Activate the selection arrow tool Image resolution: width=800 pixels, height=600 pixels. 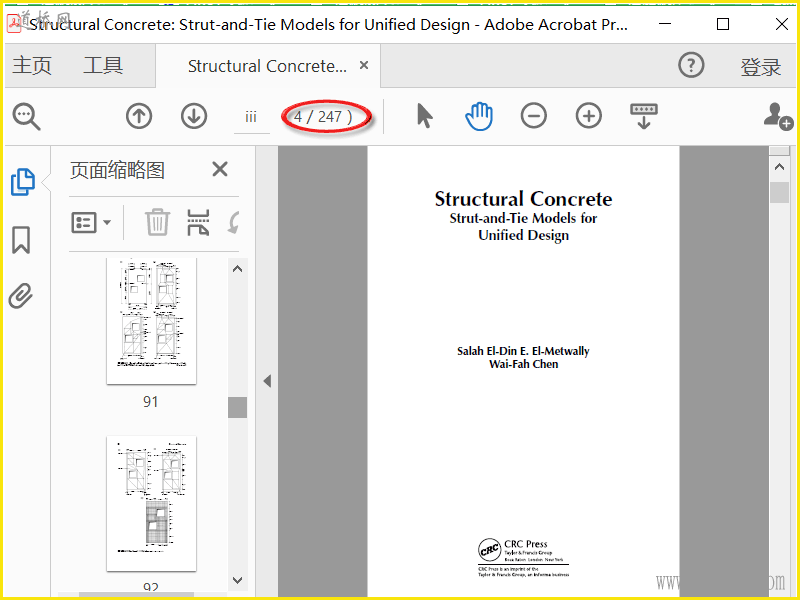[x=424, y=115]
